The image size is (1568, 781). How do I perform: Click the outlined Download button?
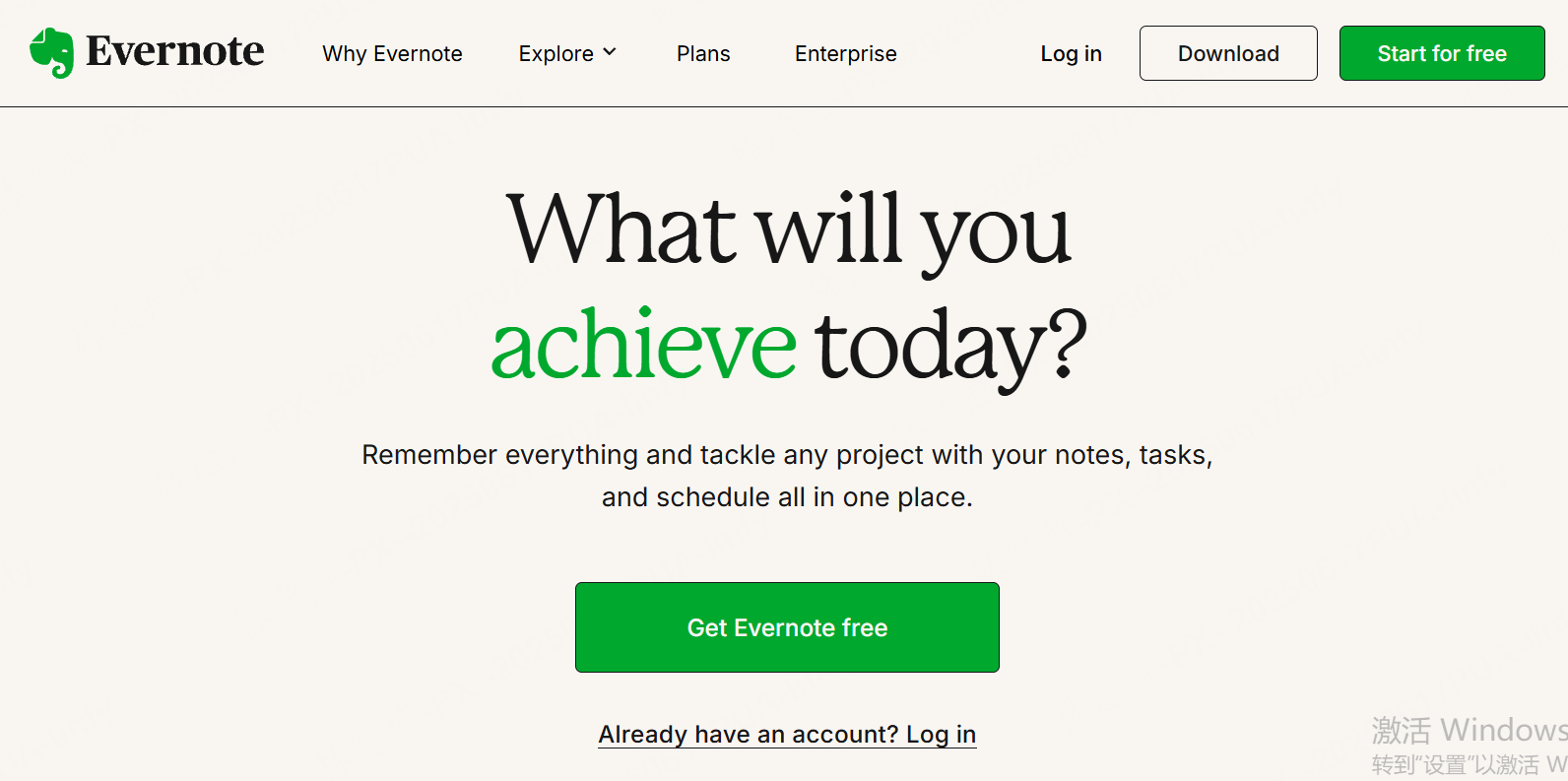[1228, 53]
